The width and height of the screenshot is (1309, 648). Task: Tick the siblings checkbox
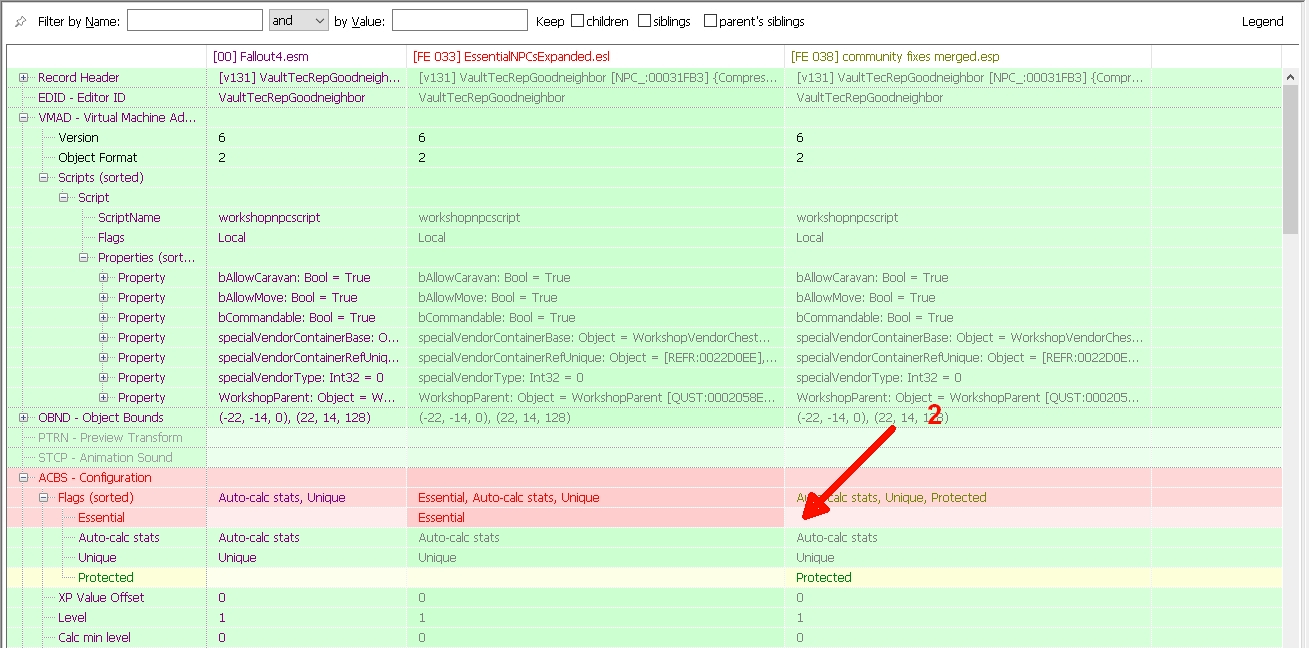click(644, 21)
